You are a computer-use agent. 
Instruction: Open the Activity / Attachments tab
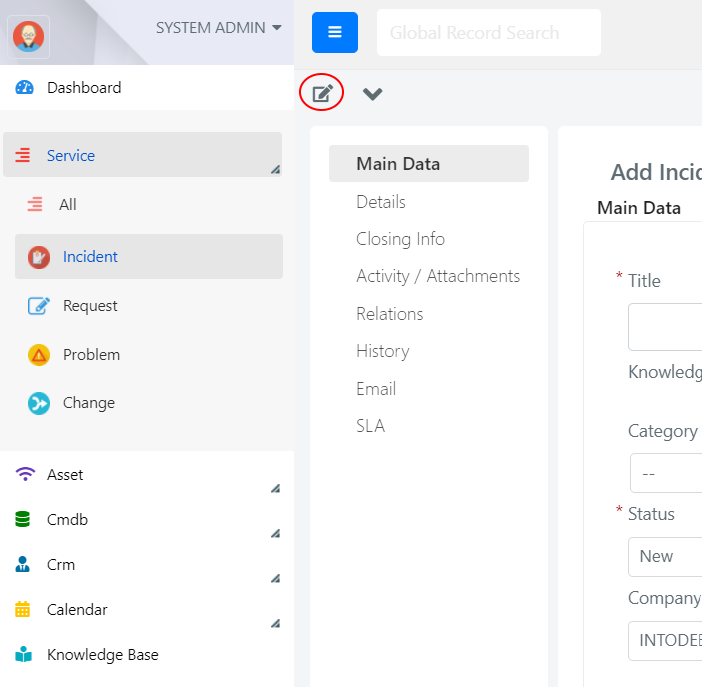[x=438, y=276]
